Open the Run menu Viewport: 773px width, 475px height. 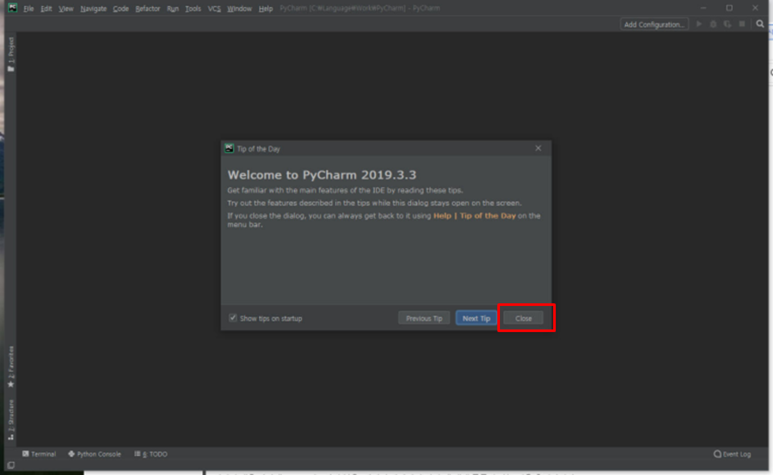pos(173,8)
